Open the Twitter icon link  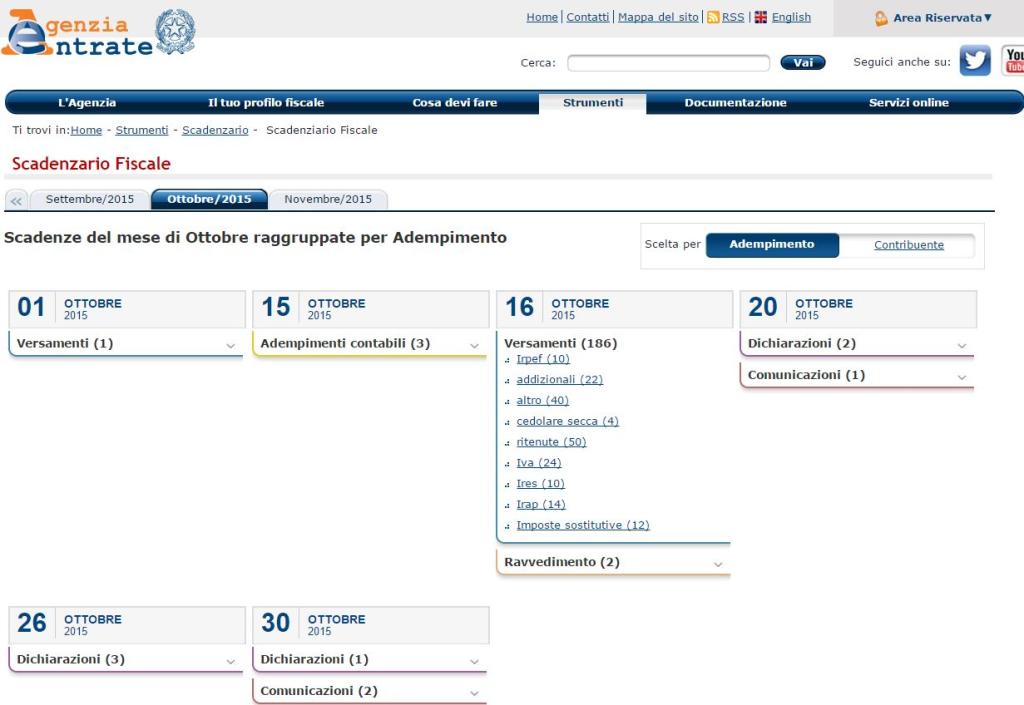(x=975, y=61)
